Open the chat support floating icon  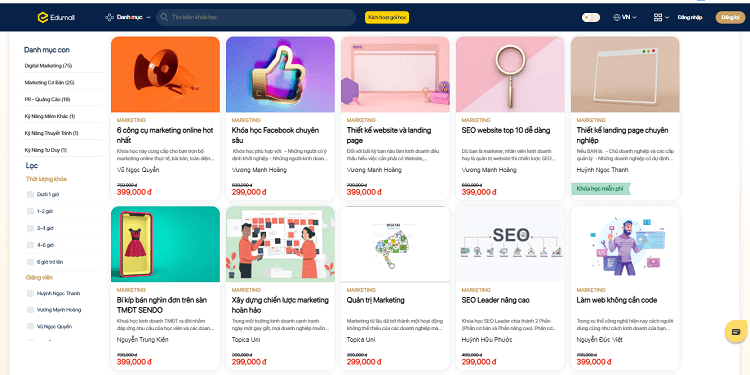tap(736, 331)
